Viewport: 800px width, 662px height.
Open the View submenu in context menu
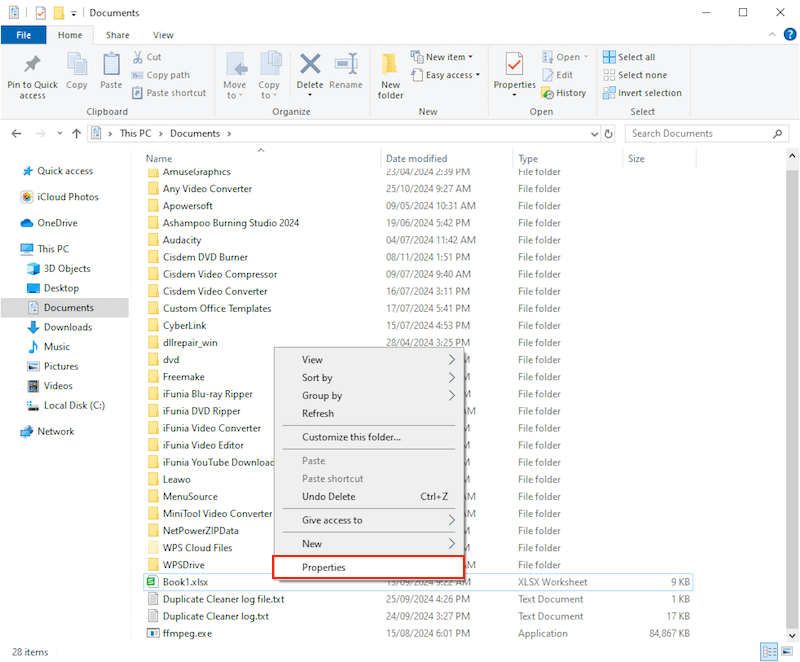coord(368,360)
